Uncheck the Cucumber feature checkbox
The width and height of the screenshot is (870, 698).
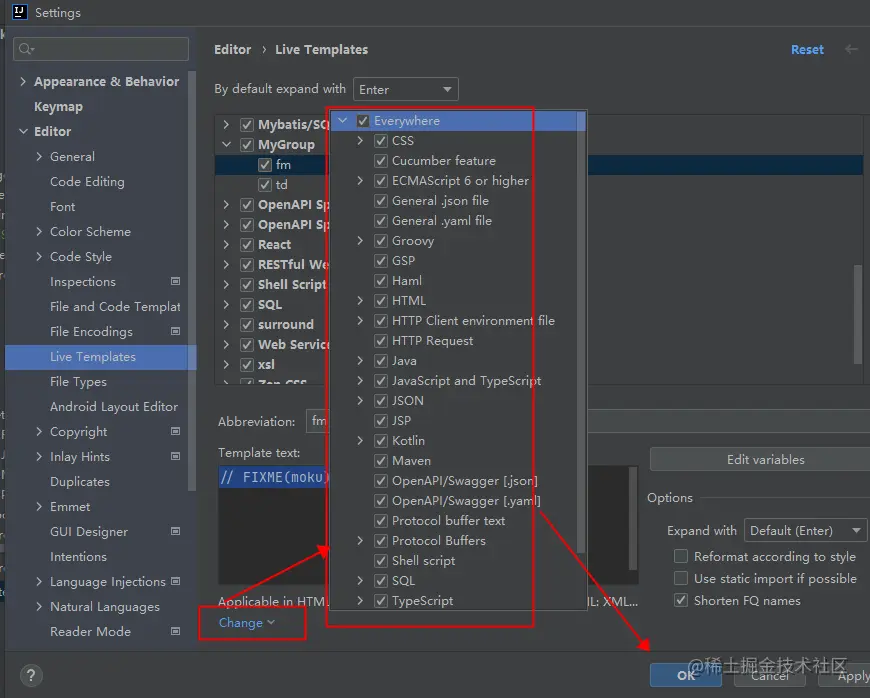tap(381, 160)
